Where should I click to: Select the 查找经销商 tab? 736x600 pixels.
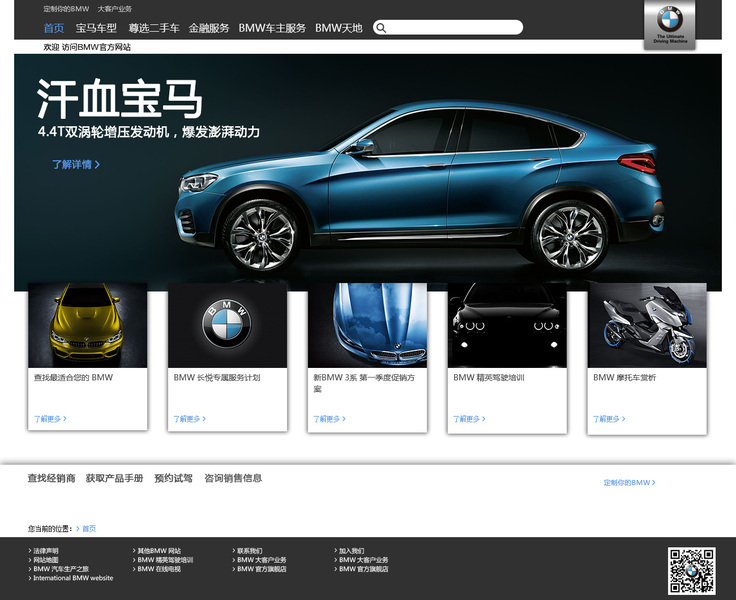pos(52,478)
